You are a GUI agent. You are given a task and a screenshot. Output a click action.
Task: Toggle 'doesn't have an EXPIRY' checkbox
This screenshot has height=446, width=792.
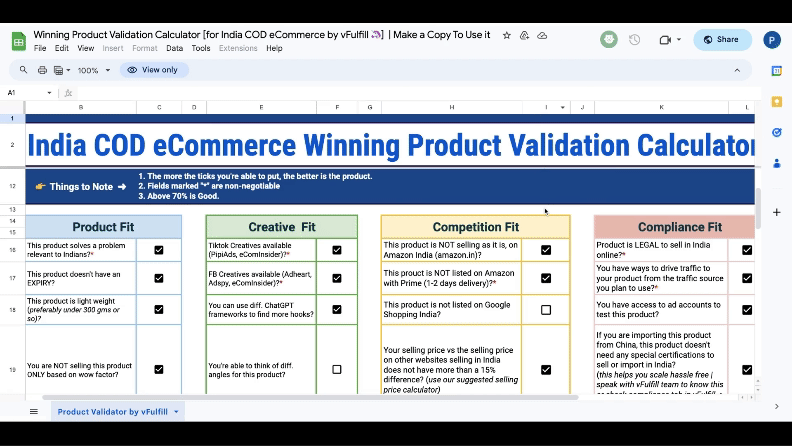click(159, 278)
